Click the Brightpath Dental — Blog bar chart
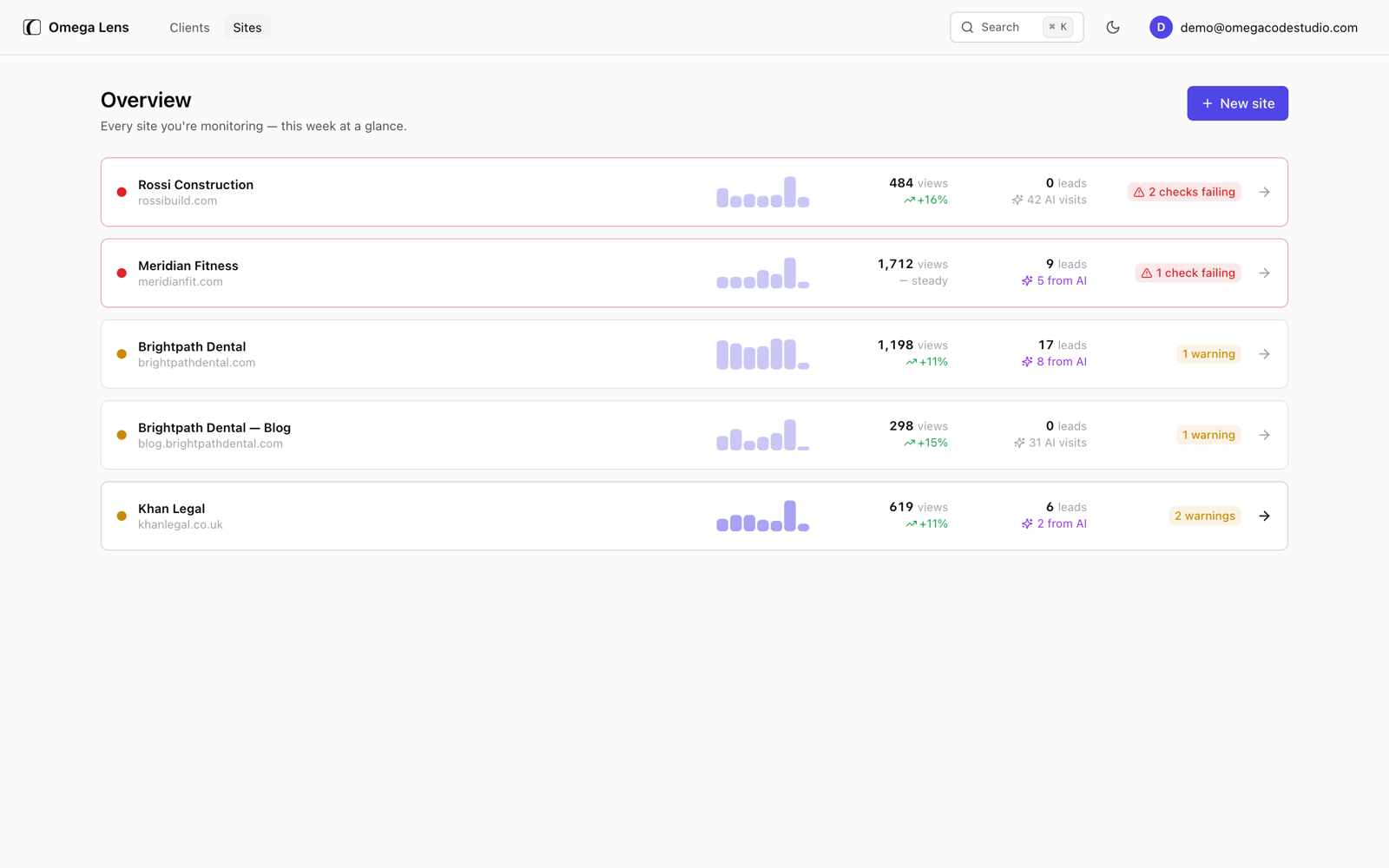Screen dimensions: 1389x868 pyautogui.click(x=762, y=435)
